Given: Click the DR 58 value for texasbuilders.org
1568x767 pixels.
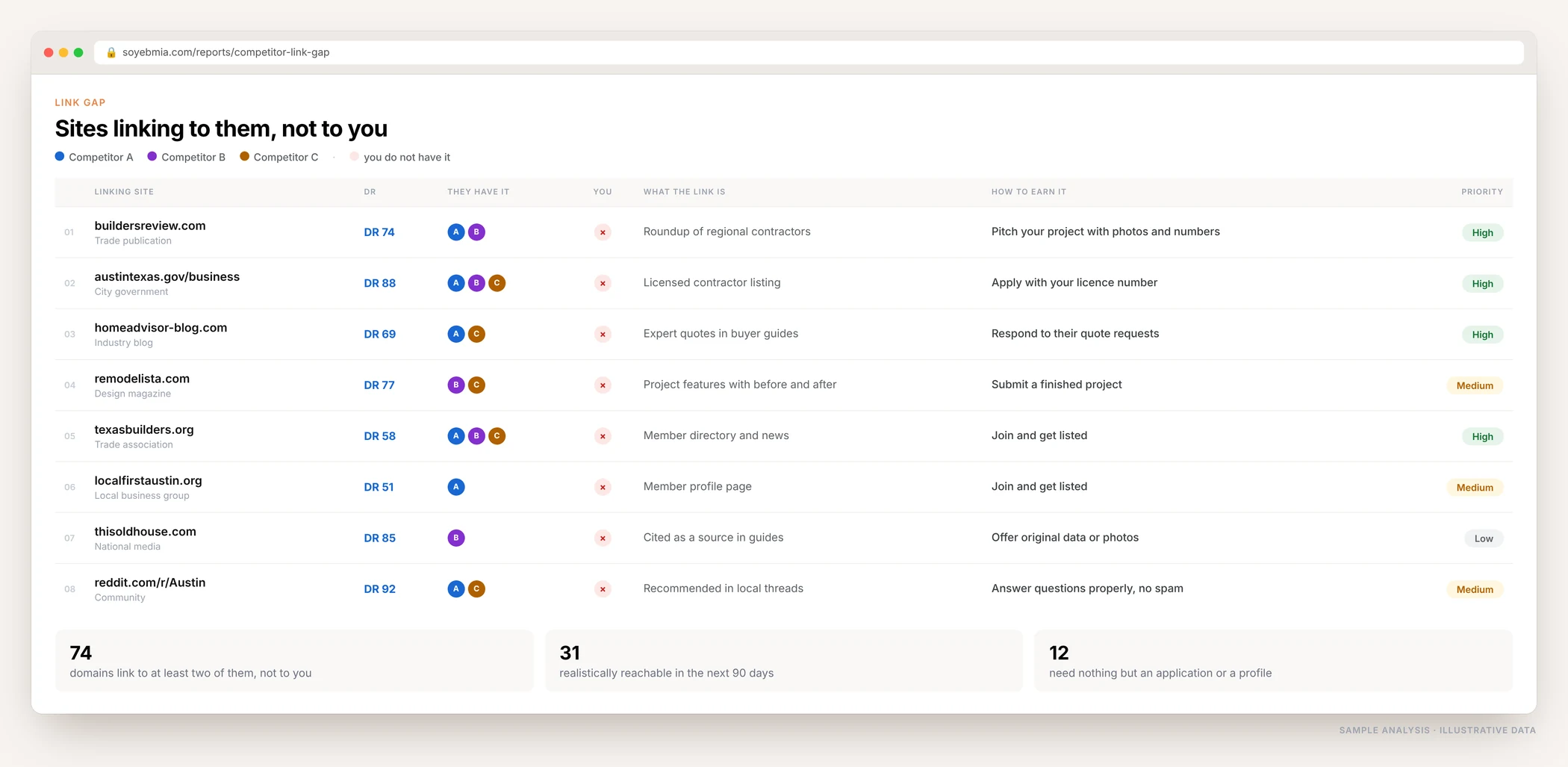Looking at the screenshot, I should pyautogui.click(x=380, y=436).
